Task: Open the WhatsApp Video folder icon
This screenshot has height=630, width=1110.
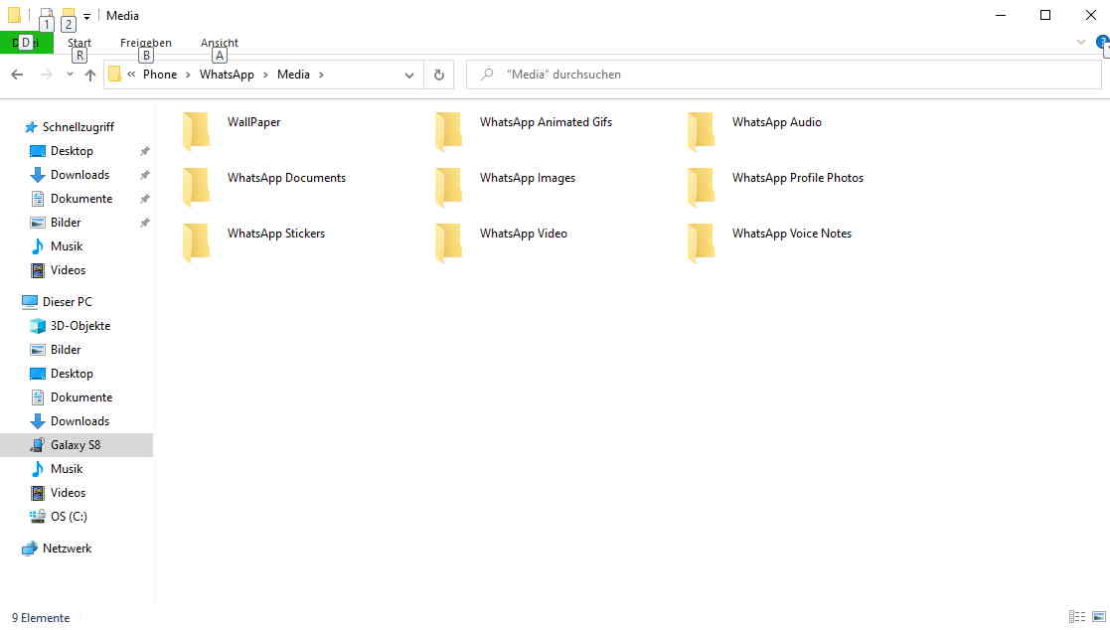Action: (x=449, y=243)
